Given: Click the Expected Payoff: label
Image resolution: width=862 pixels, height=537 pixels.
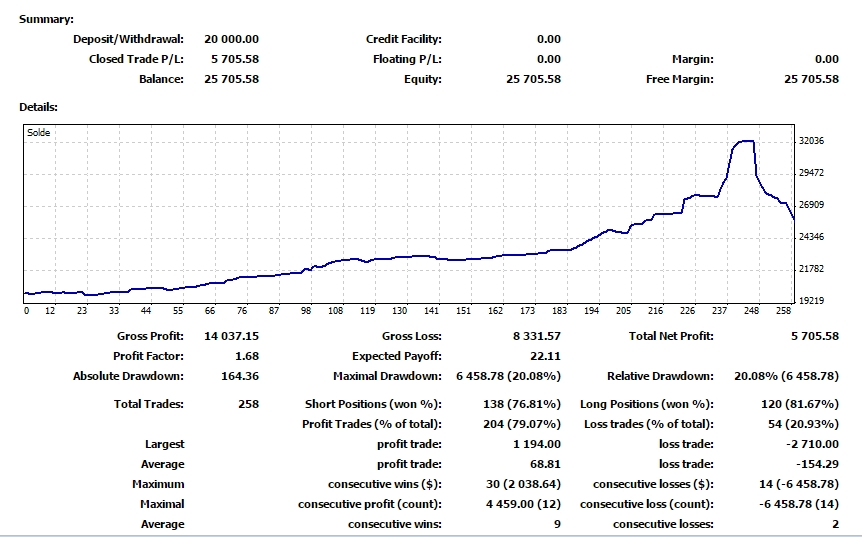Looking at the screenshot, I should (x=397, y=356).
